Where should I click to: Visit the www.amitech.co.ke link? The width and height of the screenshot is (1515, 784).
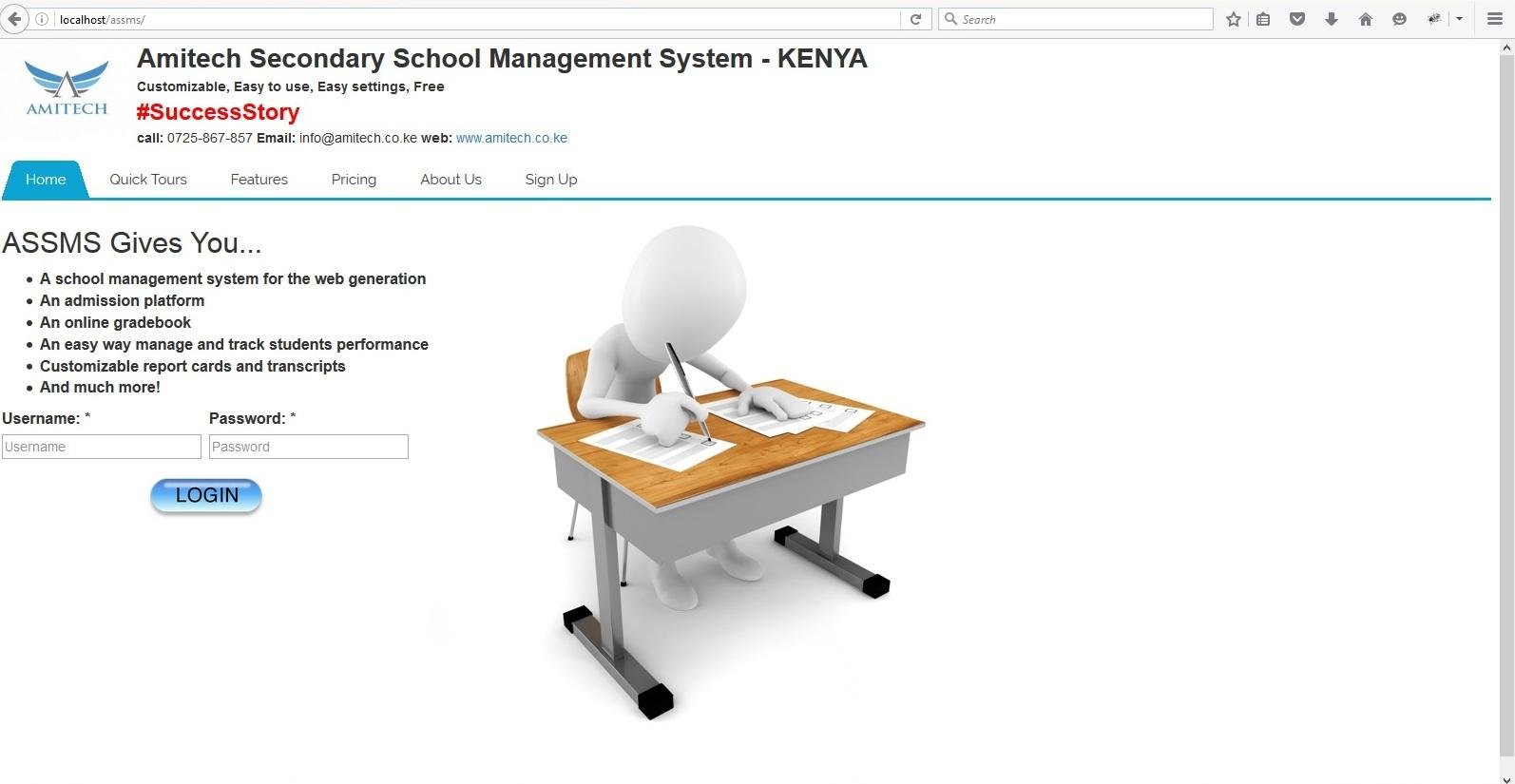[x=511, y=138]
